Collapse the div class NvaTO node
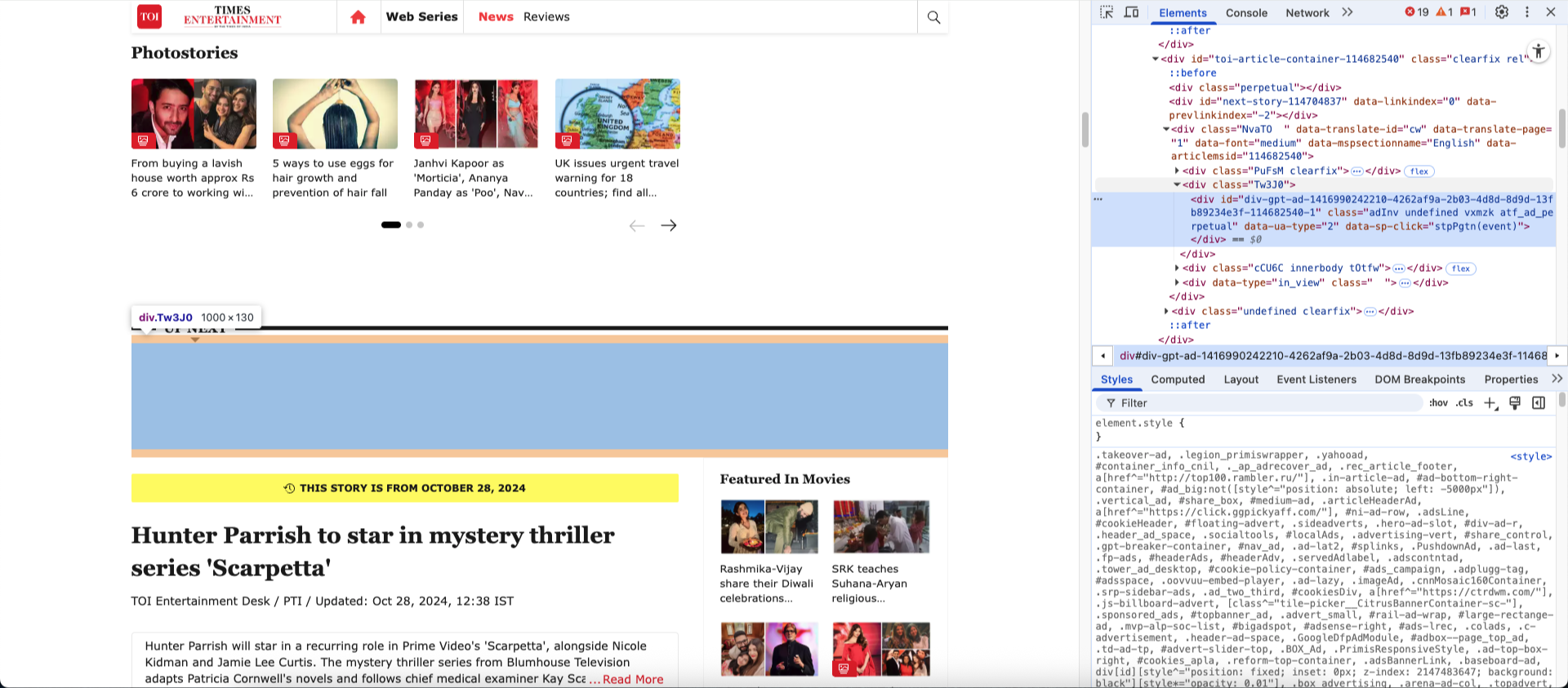This screenshot has height=688, width=1568. tap(1166, 129)
